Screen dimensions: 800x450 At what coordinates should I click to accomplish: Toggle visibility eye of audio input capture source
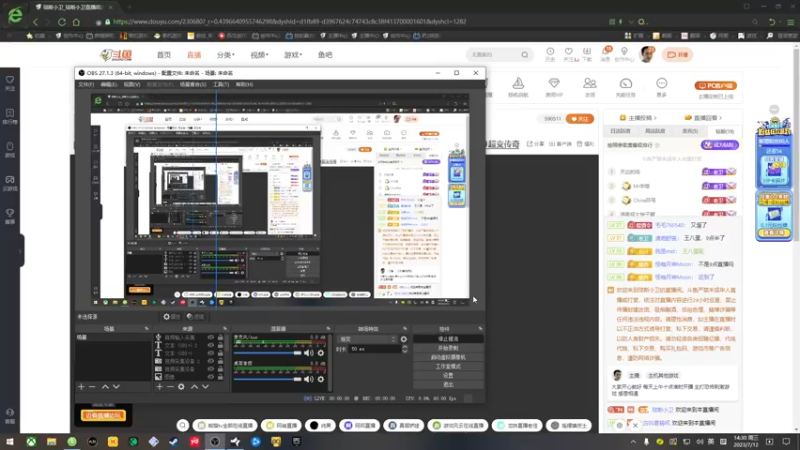click(x=211, y=338)
